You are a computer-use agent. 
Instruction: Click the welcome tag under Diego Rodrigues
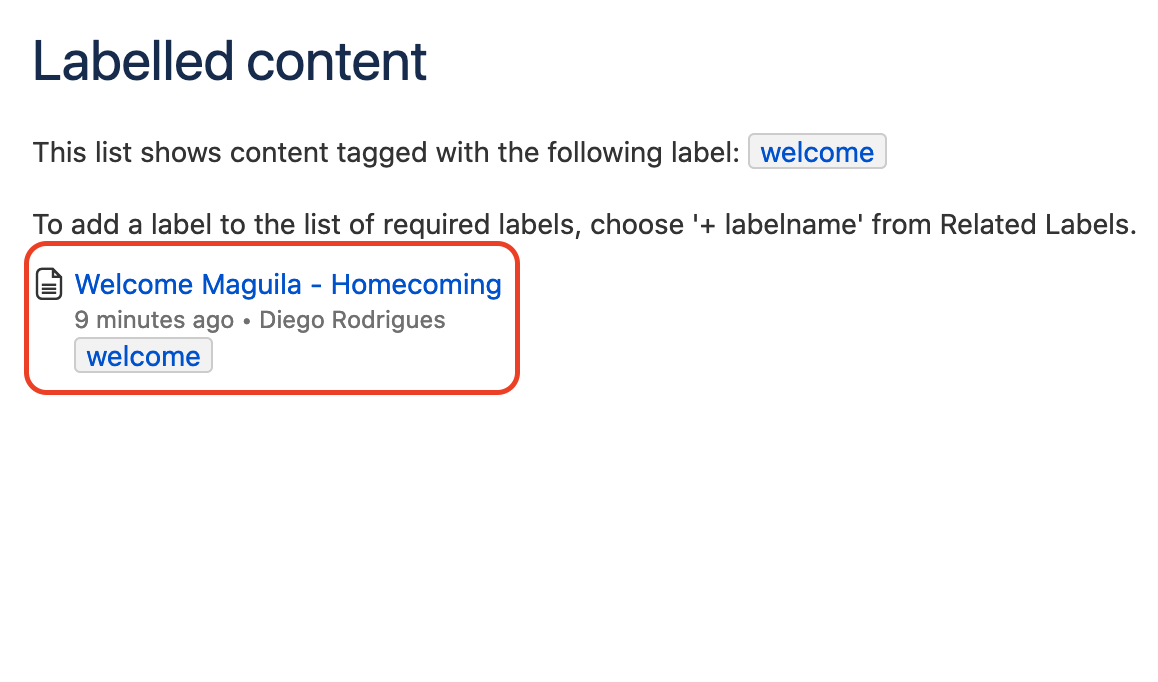pos(143,356)
